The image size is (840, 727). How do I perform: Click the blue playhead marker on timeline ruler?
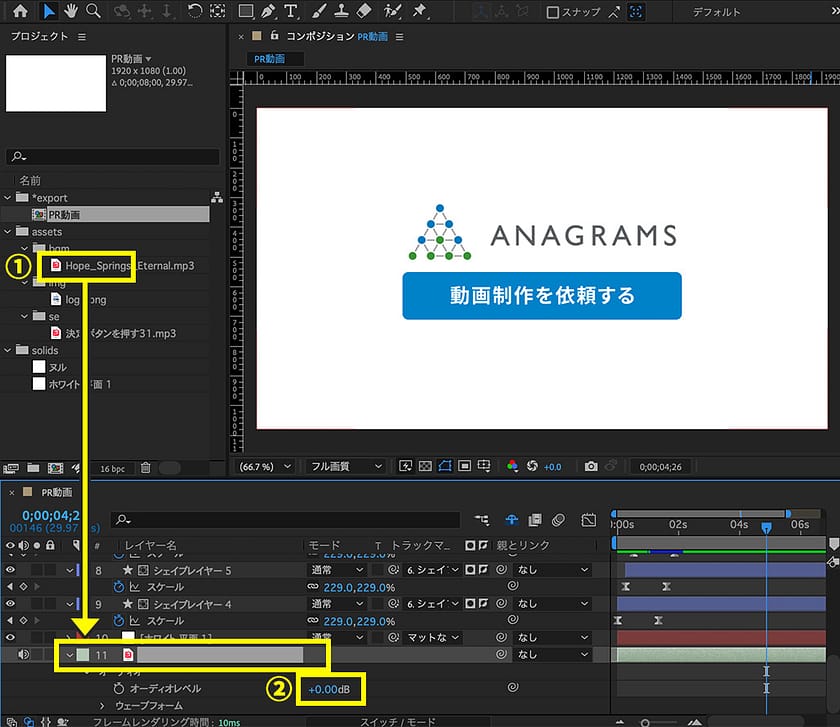tap(766, 525)
